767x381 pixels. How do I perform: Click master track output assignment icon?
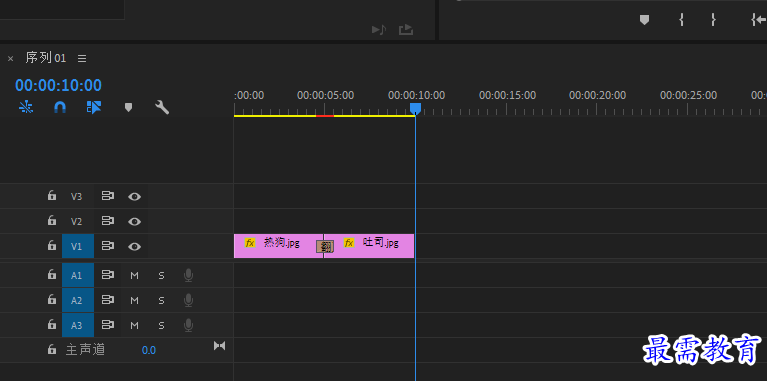click(x=220, y=346)
